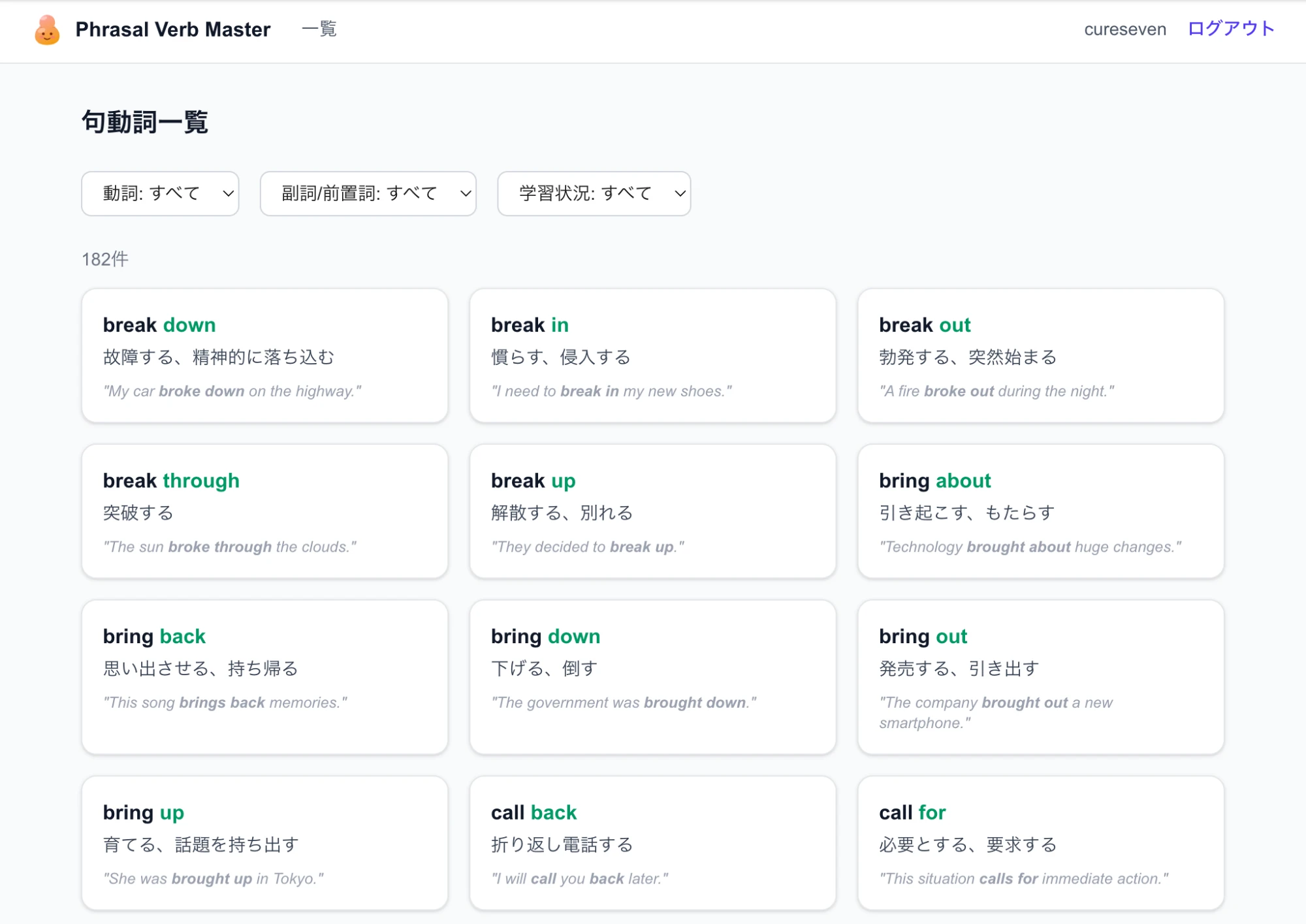
Task: Select the call back card
Action: pos(652,843)
